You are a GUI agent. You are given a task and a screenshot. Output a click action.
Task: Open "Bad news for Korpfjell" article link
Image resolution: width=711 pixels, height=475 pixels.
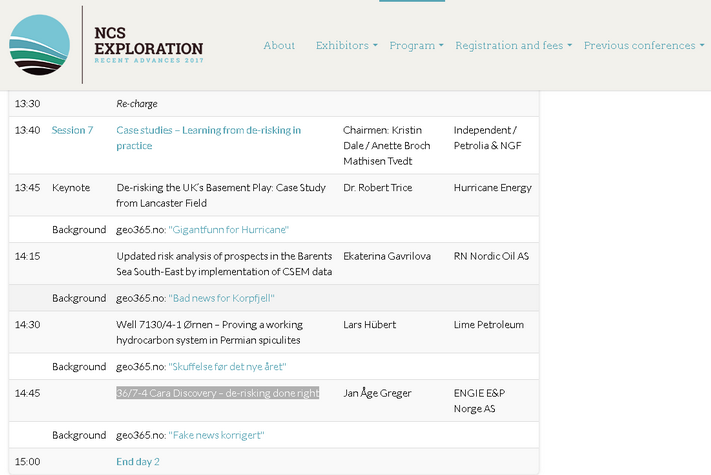pos(221,298)
